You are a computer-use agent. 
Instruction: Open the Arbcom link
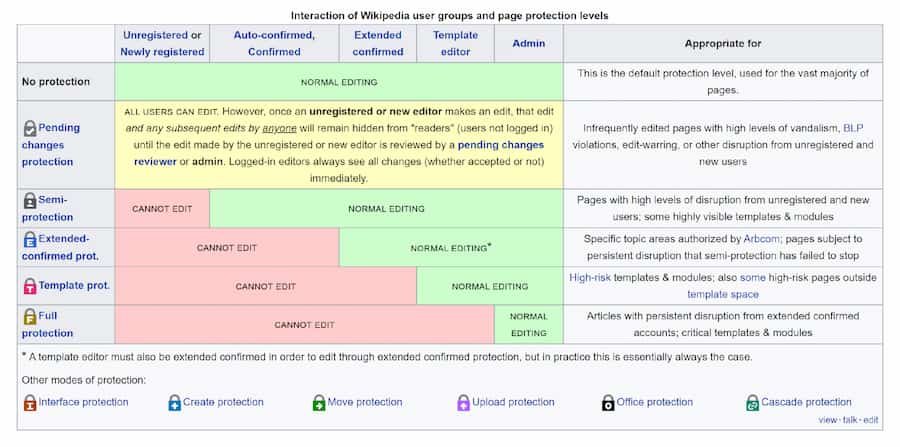pos(760,239)
